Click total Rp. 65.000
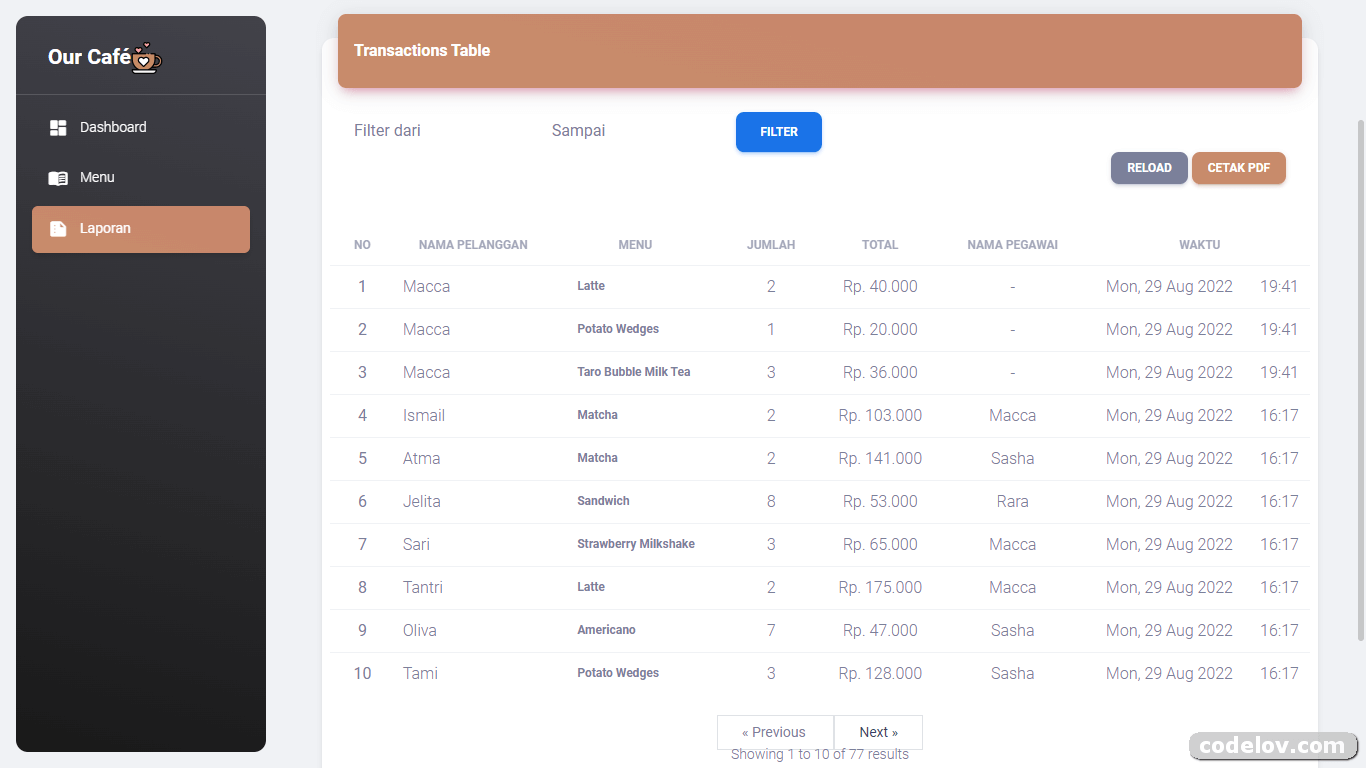 coord(880,544)
